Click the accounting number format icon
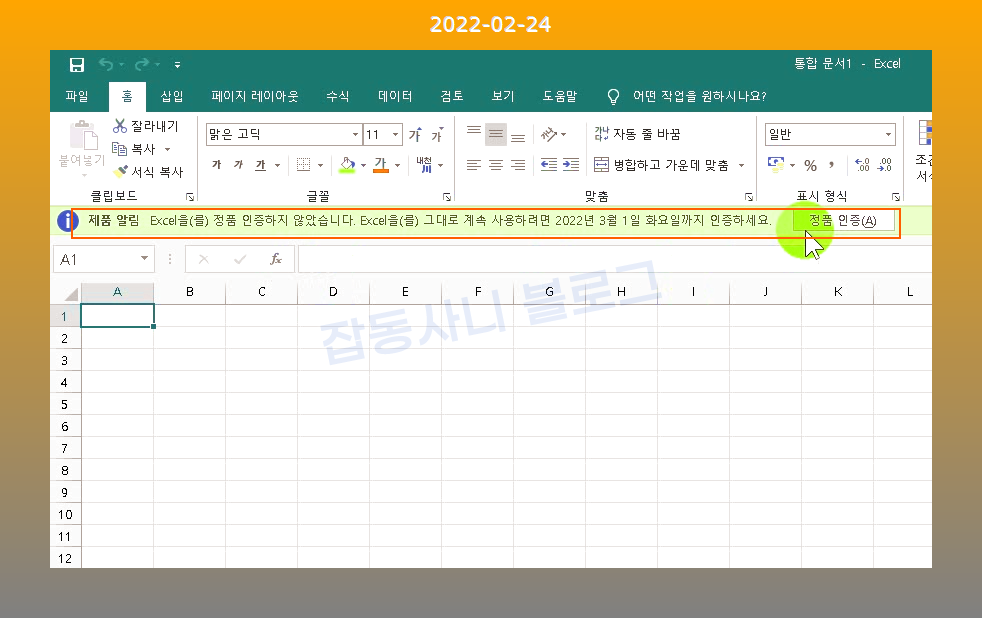Screen dimensions: 982x618 point(776,165)
